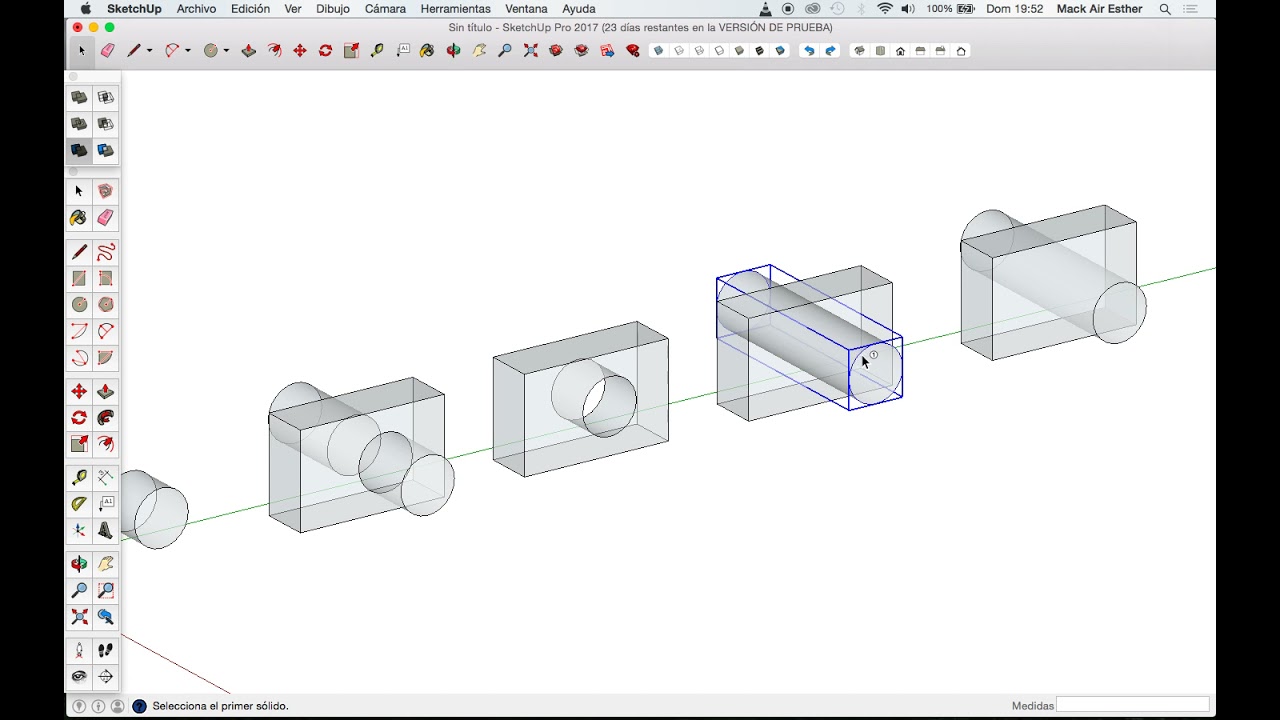This screenshot has height=720, width=1280.
Task: Open the Wi-Fi status menu
Action: click(x=885, y=9)
